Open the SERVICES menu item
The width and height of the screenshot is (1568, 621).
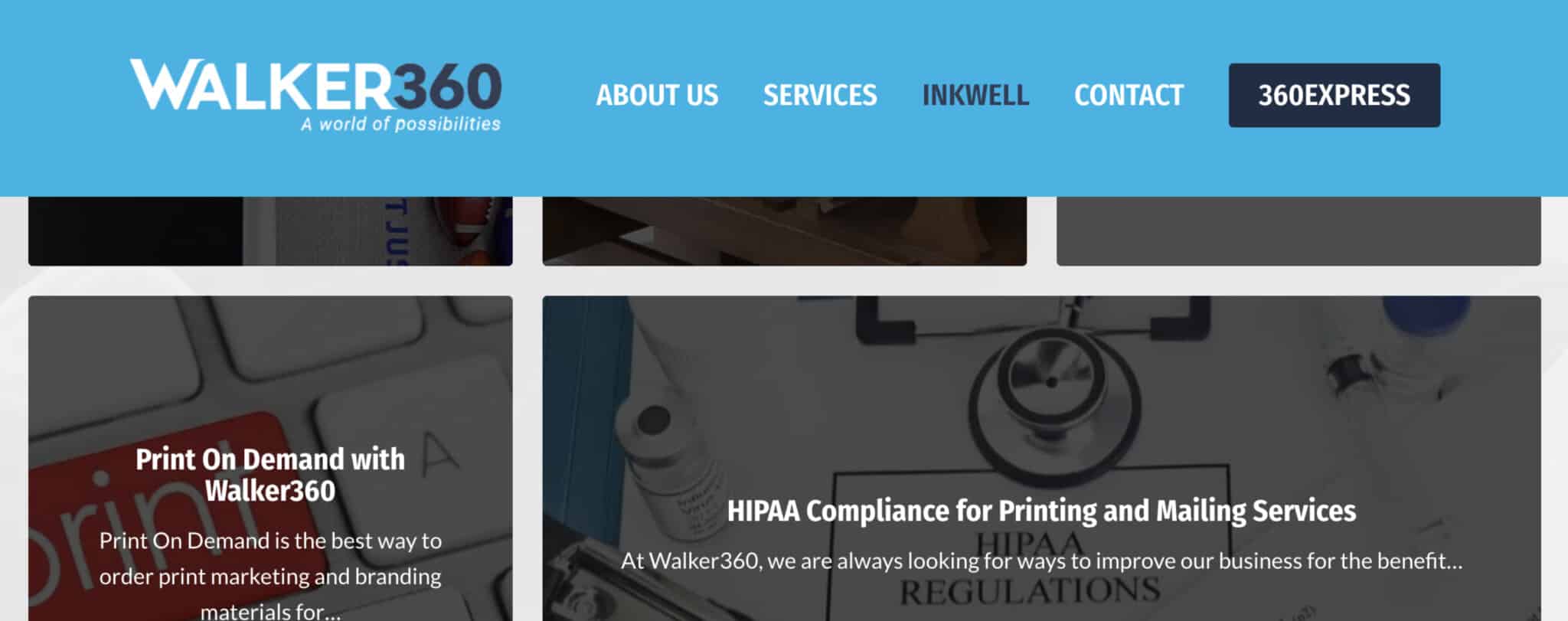[x=820, y=96]
